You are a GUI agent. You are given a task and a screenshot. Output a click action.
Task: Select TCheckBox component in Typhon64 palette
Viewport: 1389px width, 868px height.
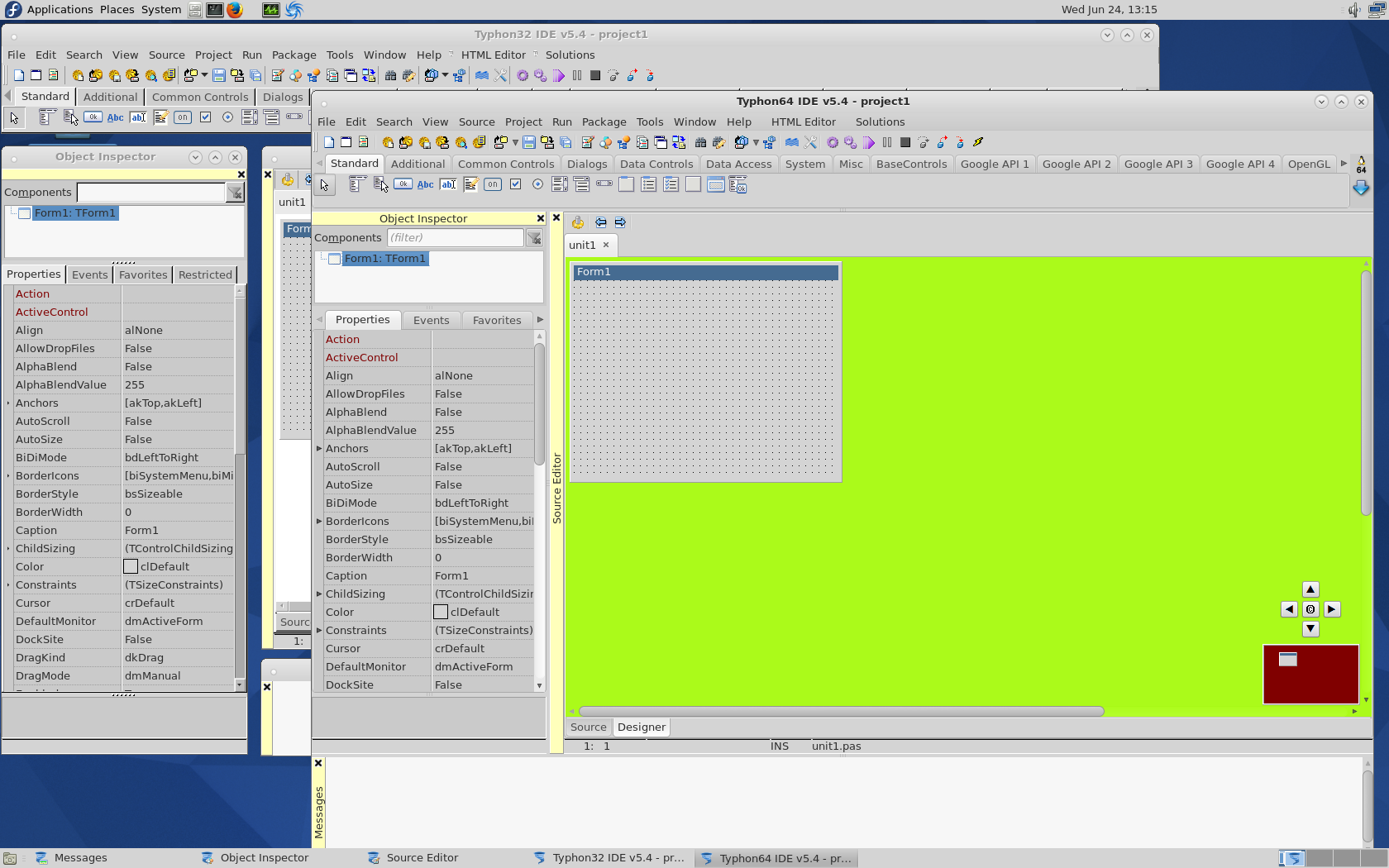click(x=515, y=184)
